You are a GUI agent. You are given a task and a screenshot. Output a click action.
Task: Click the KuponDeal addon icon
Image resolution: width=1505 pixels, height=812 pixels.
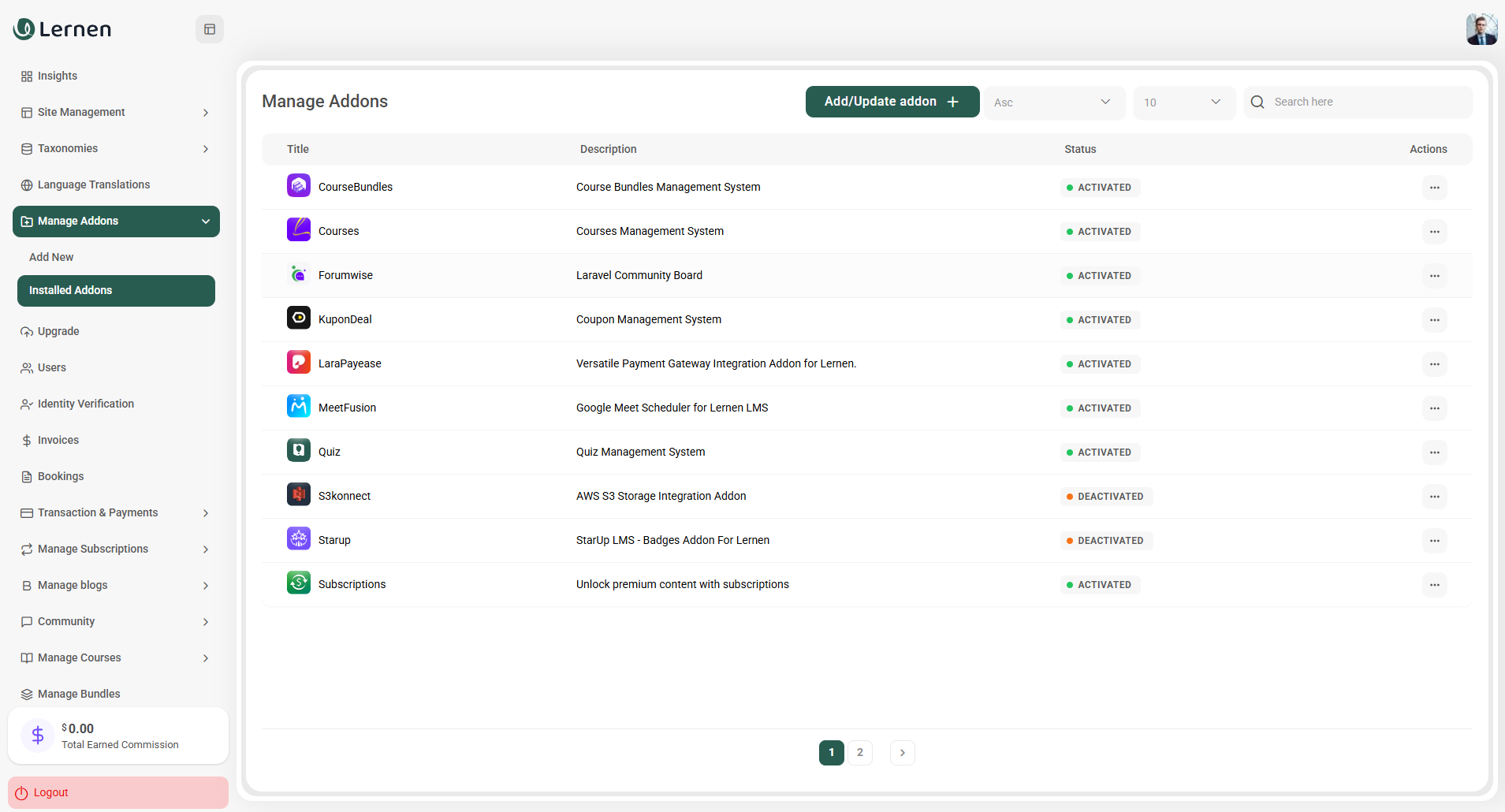coord(298,318)
